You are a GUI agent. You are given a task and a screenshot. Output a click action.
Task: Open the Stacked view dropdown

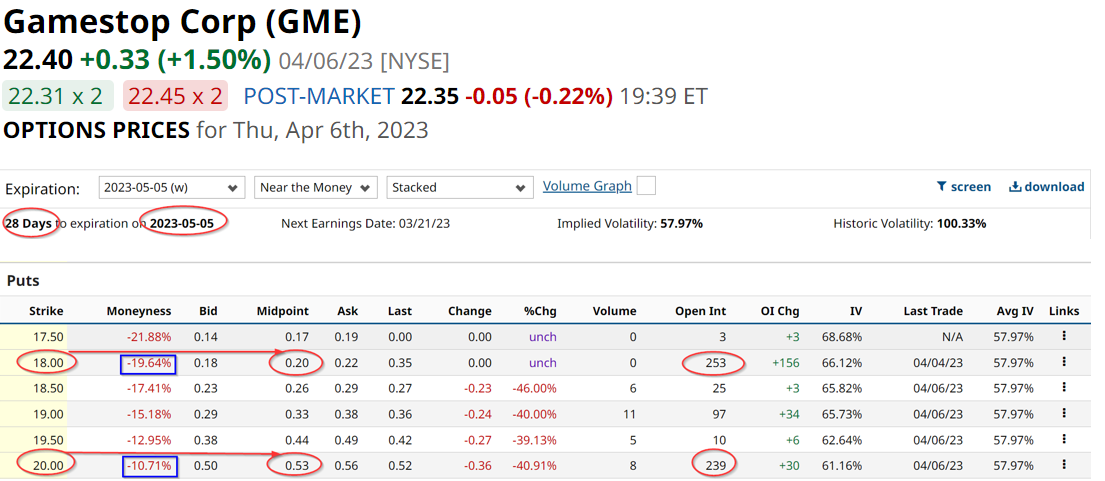[460, 187]
